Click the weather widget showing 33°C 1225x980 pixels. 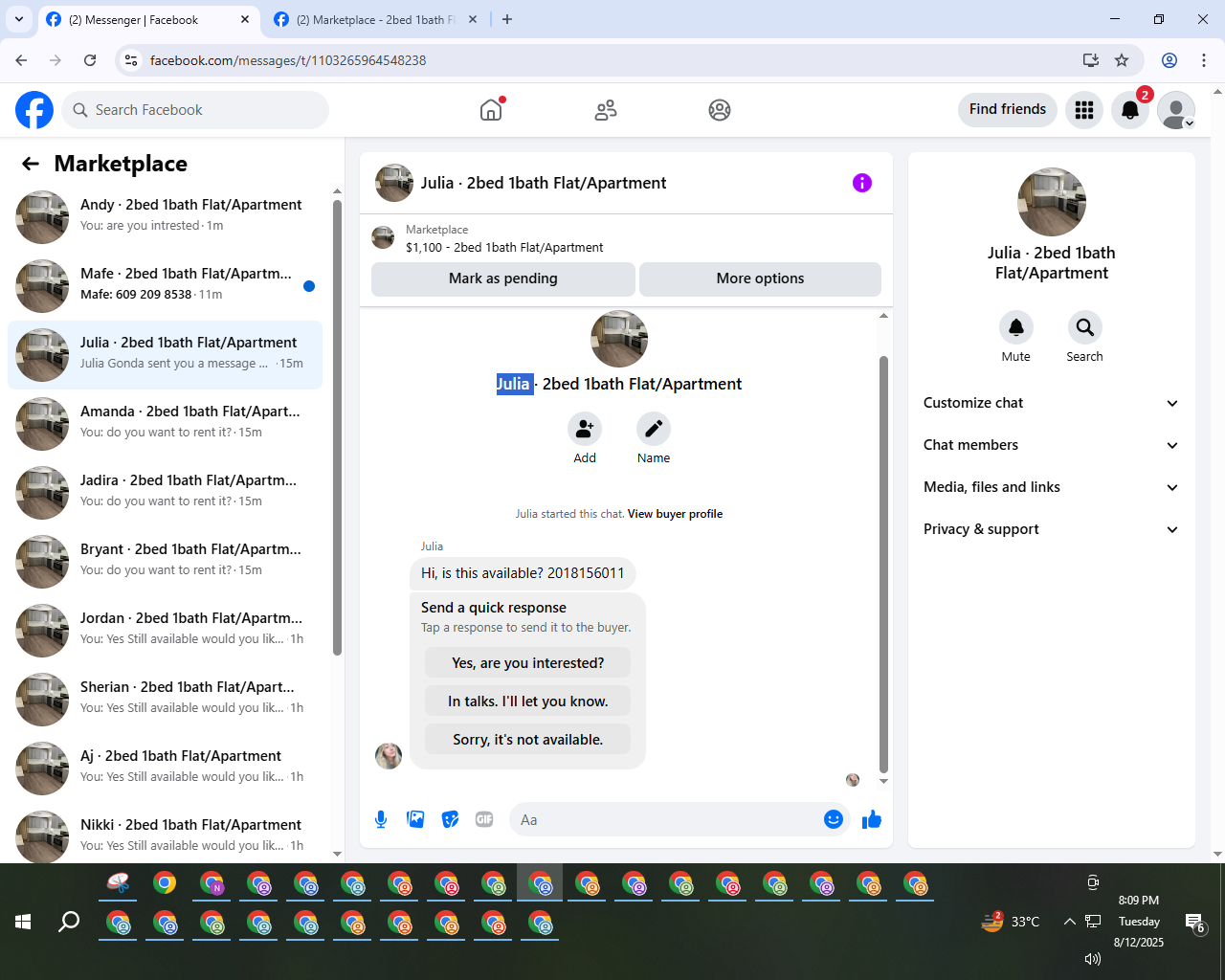[1011, 922]
